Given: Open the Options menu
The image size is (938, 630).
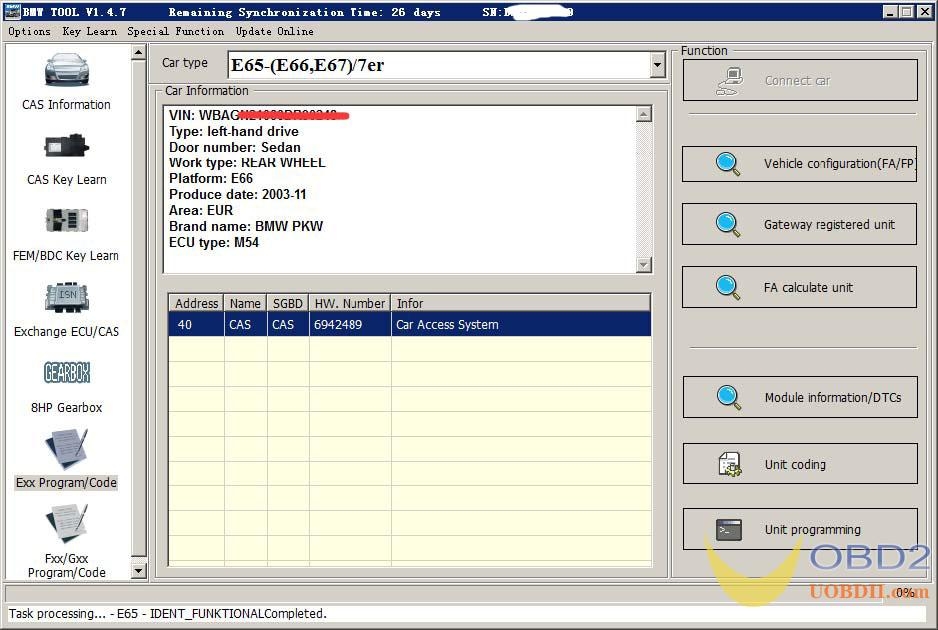Looking at the screenshot, I should (x=29, y=31).
